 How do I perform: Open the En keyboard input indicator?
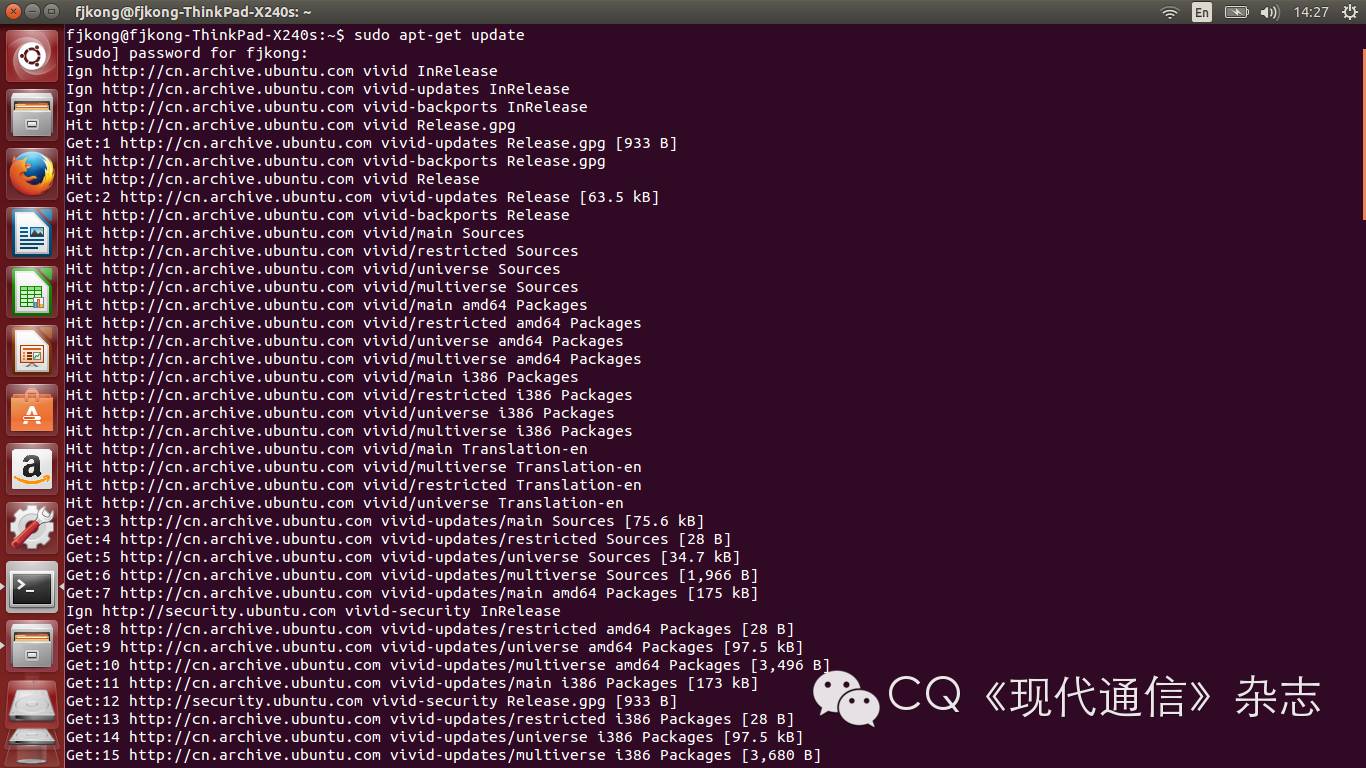click(1202, 12)
